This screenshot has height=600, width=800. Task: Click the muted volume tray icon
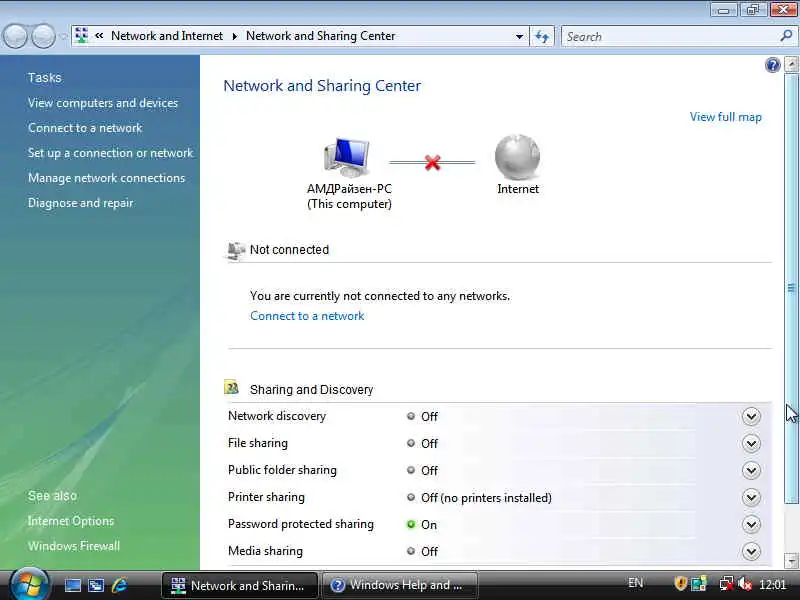click(745, 583)
